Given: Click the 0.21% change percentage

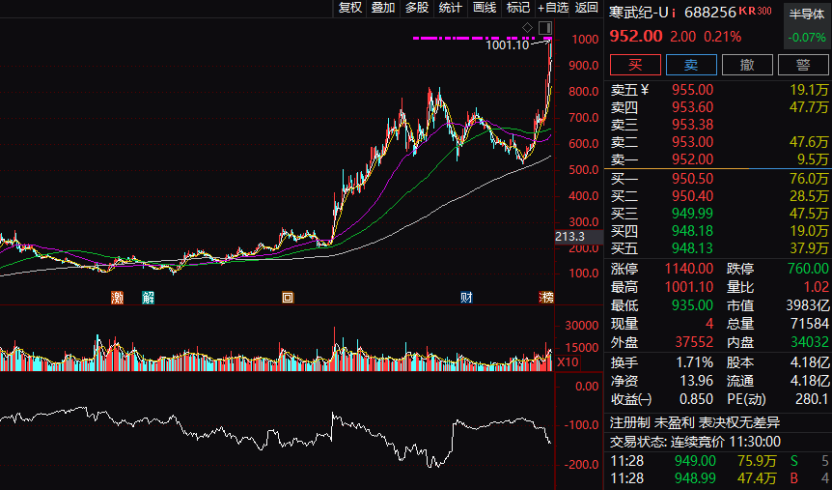Looking at the screenshot, I should click(722, 37).
